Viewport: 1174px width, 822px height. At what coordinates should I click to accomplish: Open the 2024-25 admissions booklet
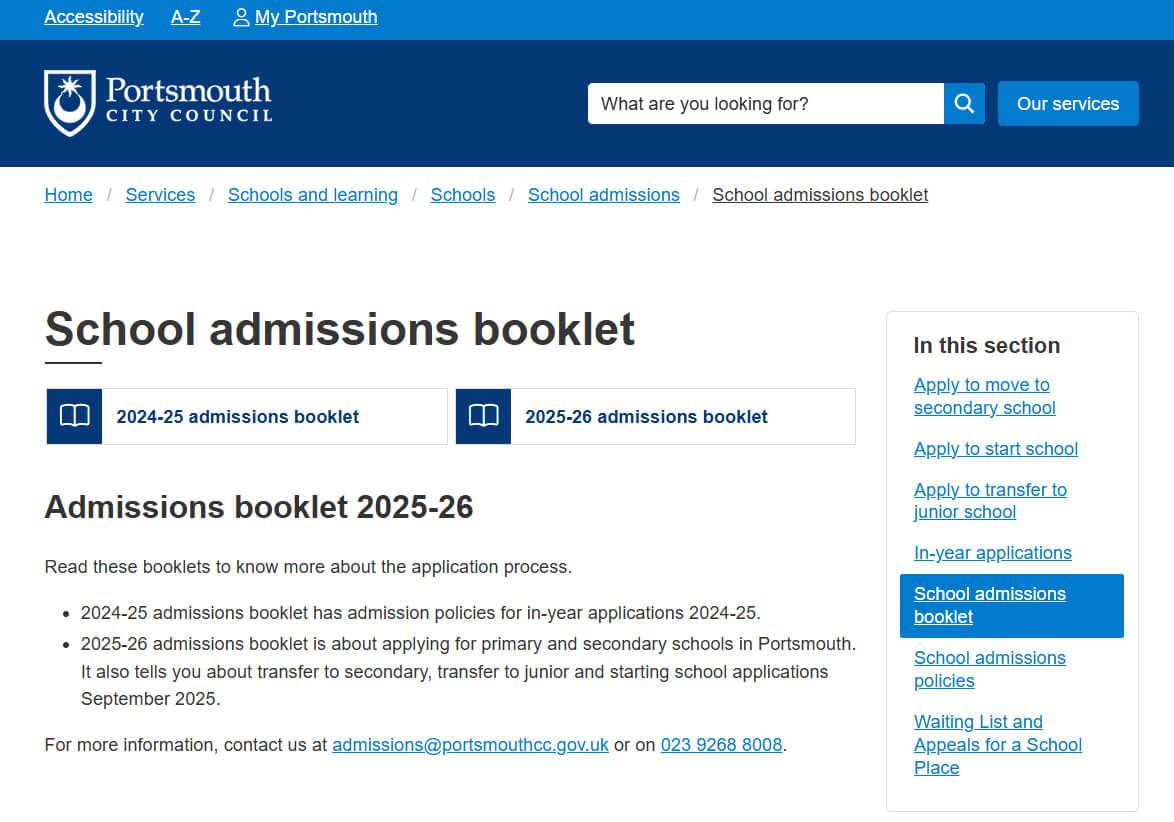237,417
